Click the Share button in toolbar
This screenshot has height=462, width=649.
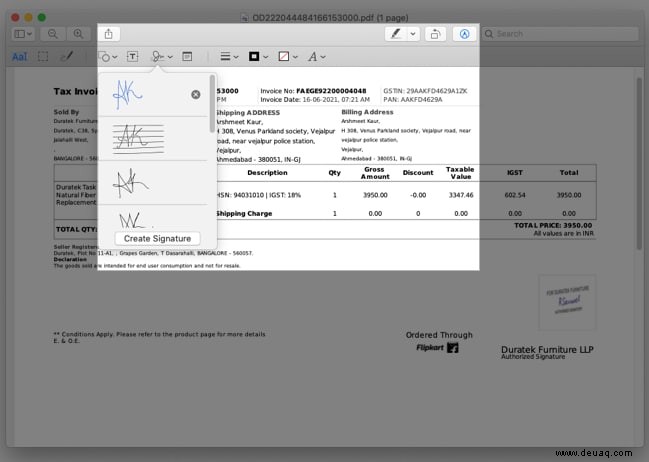108,34
